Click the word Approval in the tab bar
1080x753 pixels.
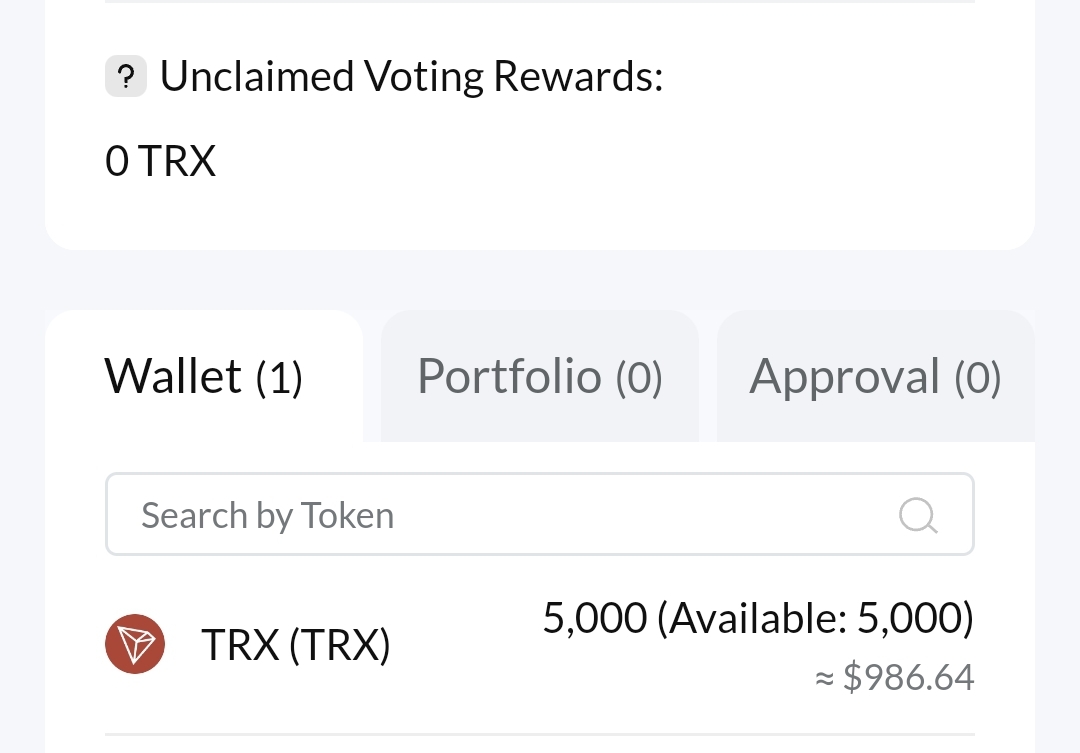coord(845,377)
